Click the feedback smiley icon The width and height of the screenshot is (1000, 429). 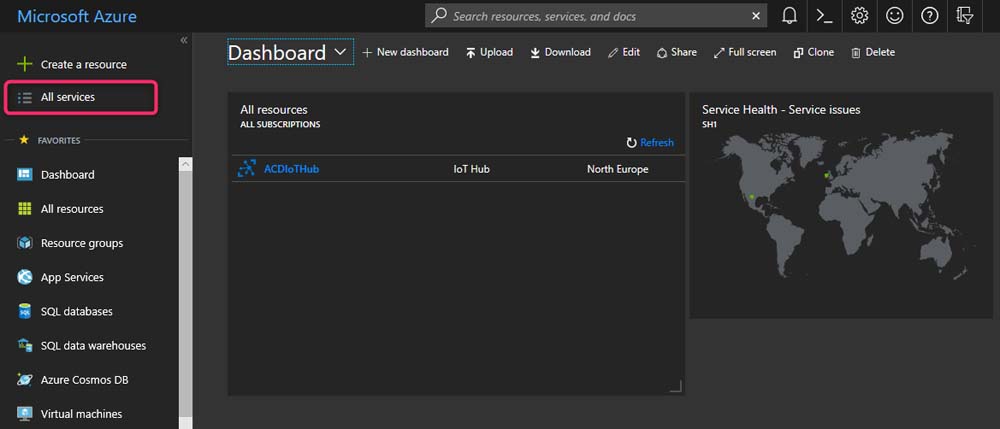(894, 16)
